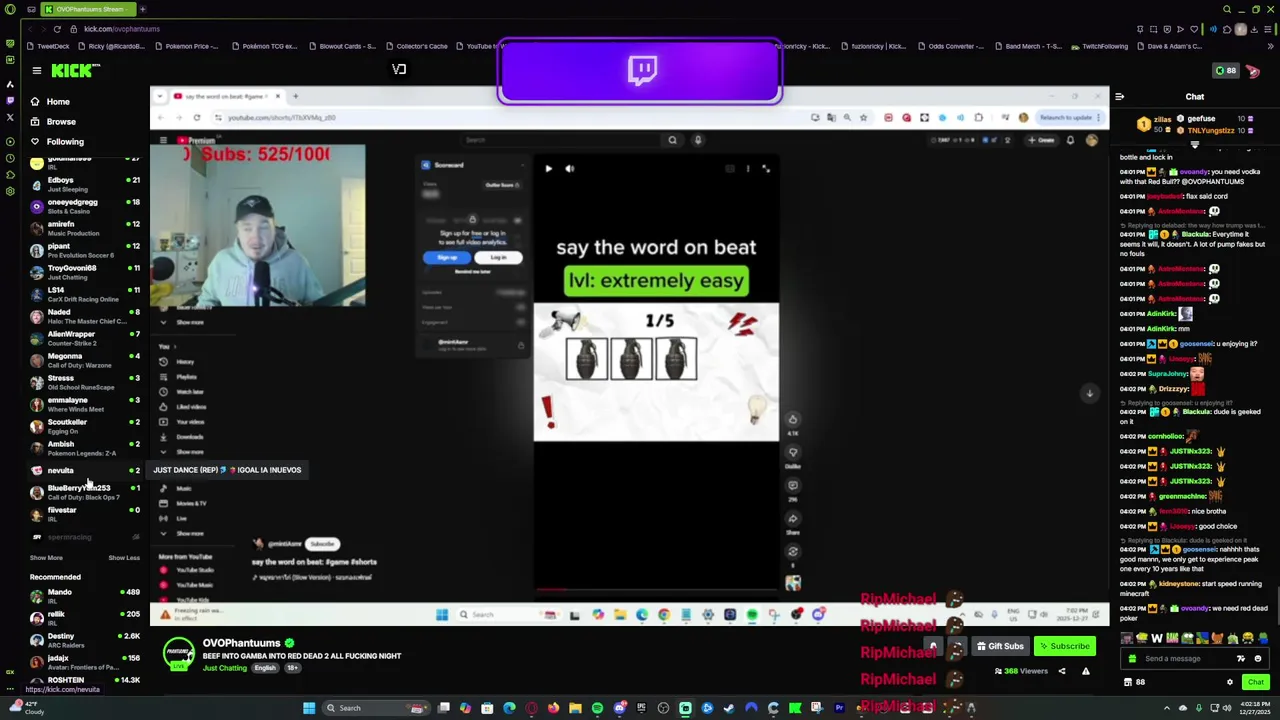Go to Home in Kick sidebar

tap(58, 102)
